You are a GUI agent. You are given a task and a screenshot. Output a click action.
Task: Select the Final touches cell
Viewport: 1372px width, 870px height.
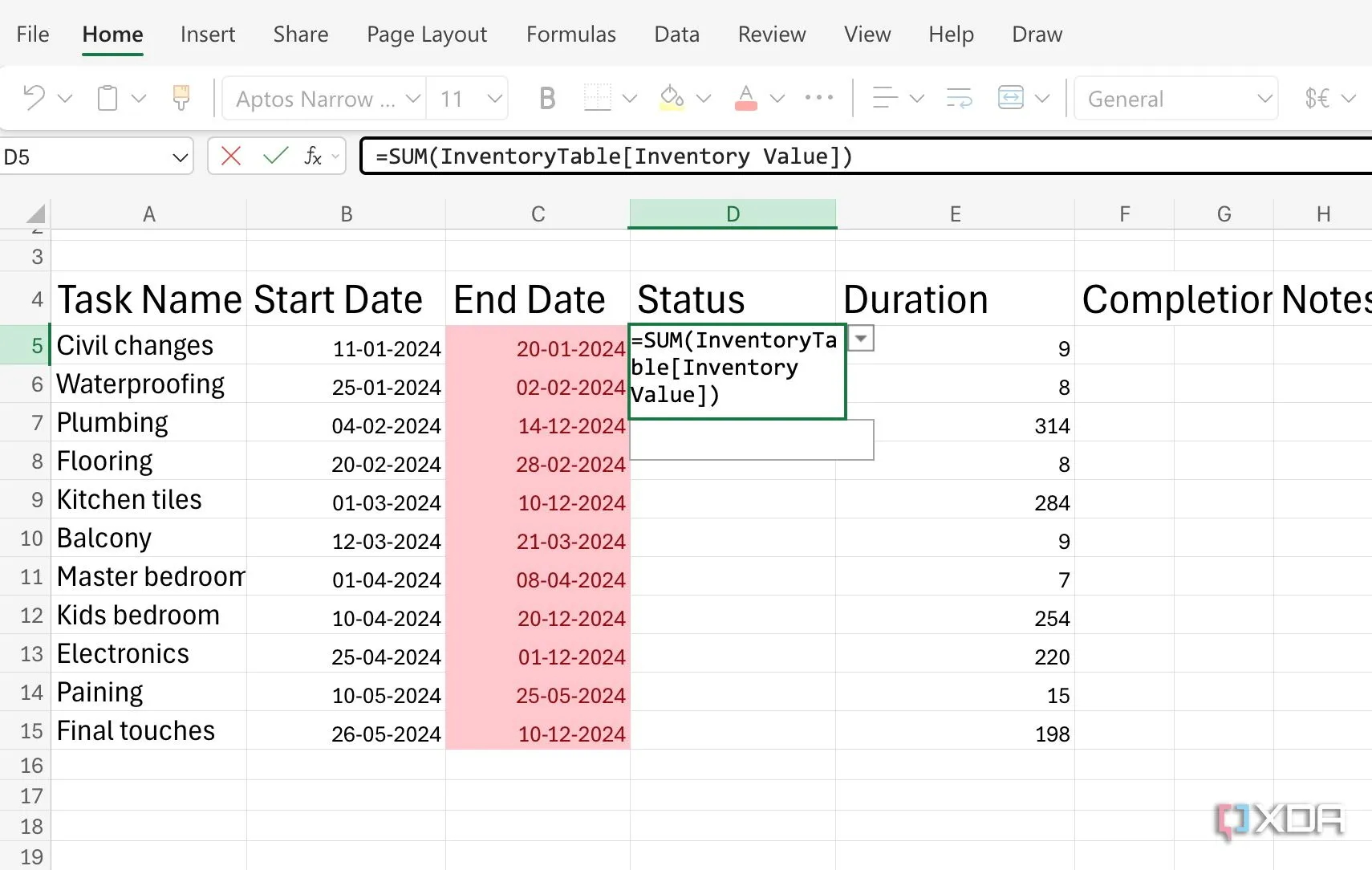(148, 730)
